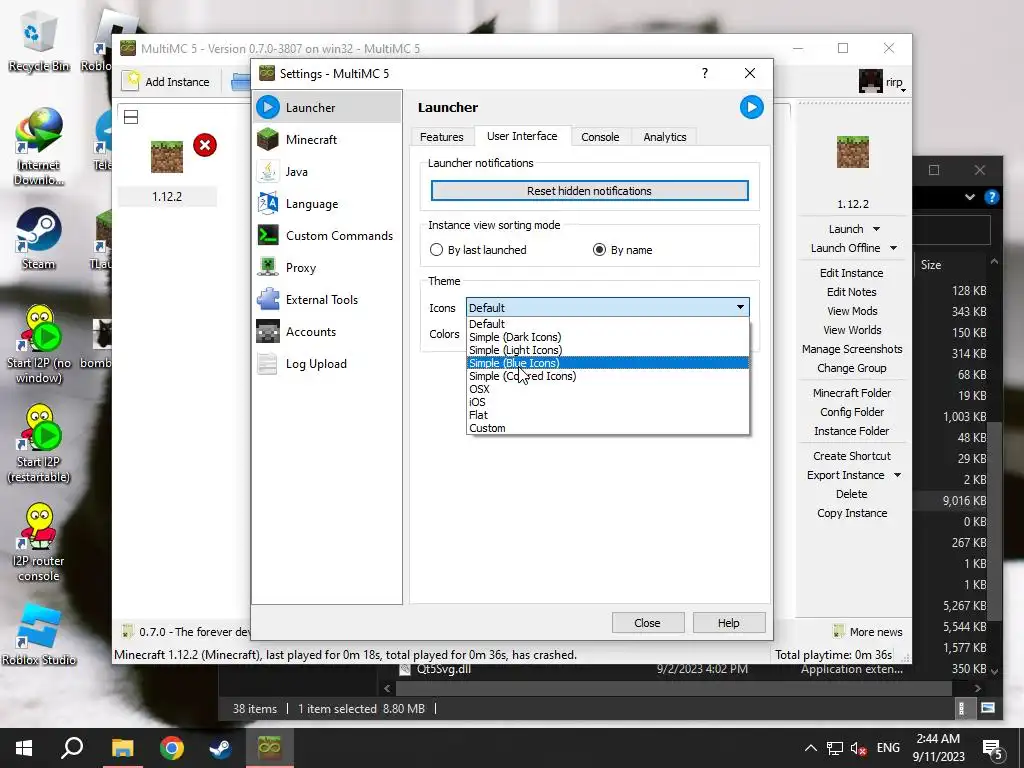1024x768 pixels.
Task: Open Chrome from the taskbar
Action: point(172,748)
